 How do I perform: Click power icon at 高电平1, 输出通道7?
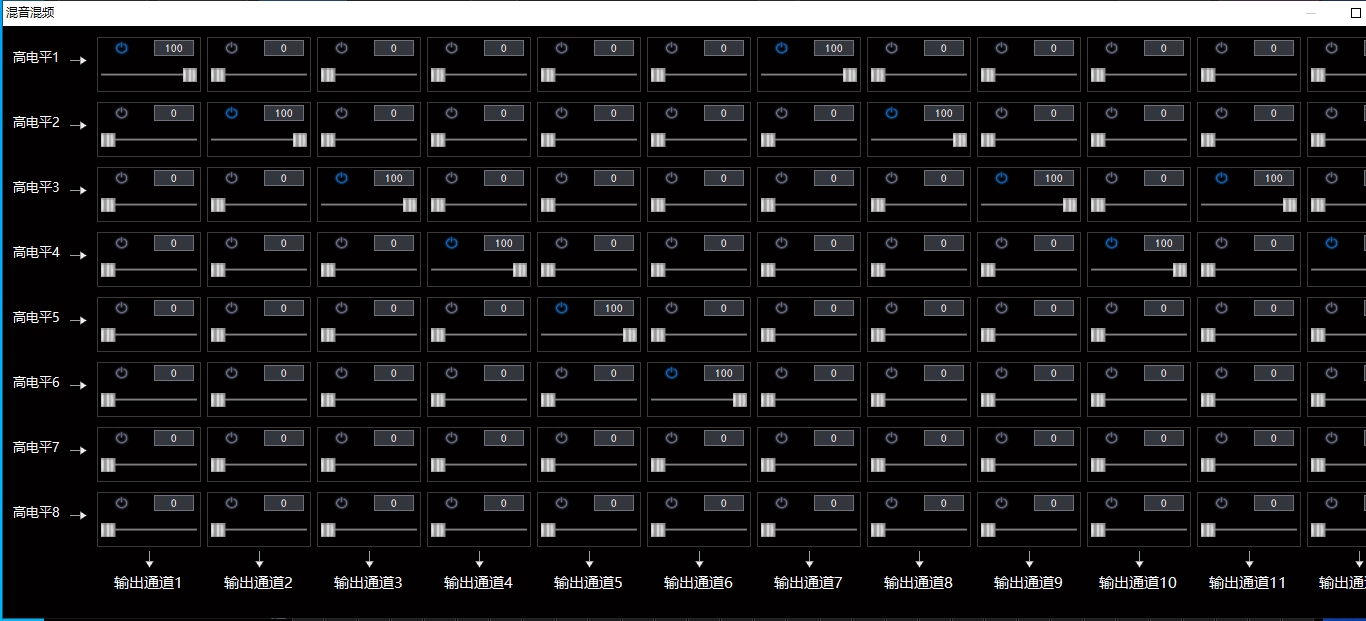click(781, 48)
